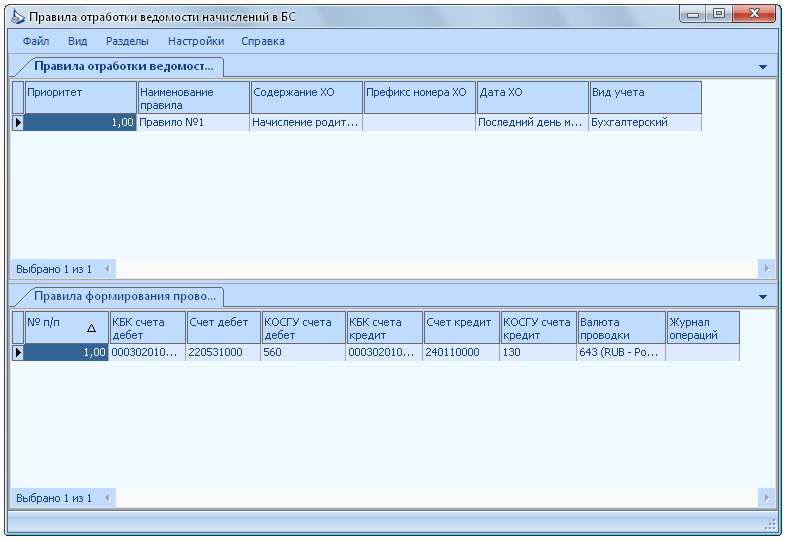Select the КБК счета дебет cell 000302010...
The height and width of the screenshot is (541, 785).
coord(148,352)
